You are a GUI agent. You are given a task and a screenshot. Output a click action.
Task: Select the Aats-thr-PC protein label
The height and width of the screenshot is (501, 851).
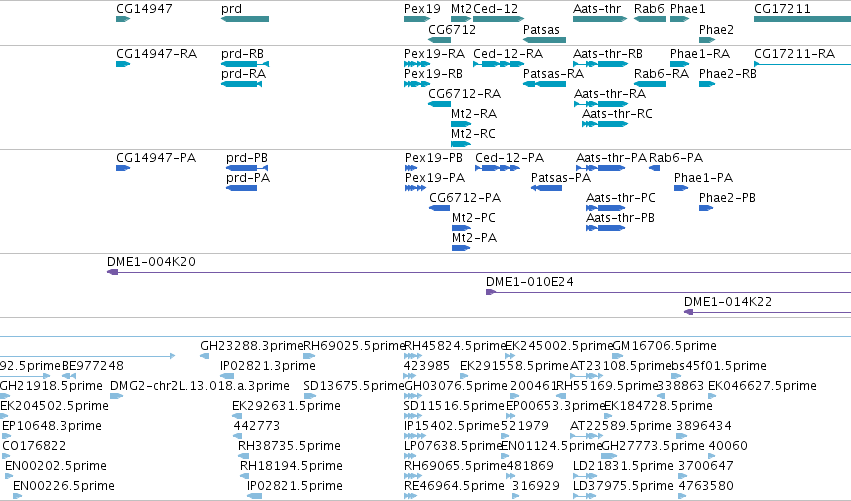click(x=620, y=198)
